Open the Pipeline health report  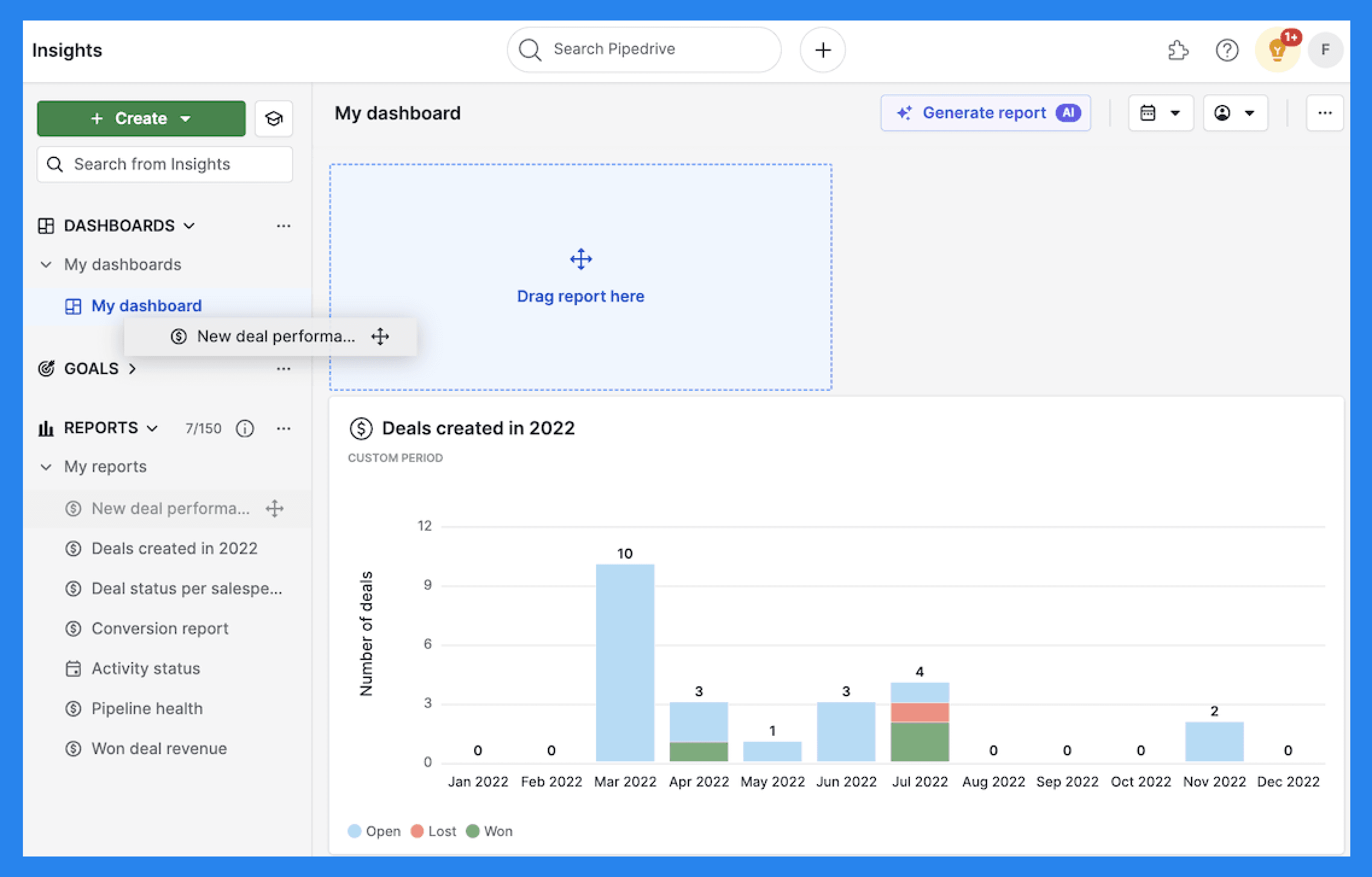(x=147, y=709)
